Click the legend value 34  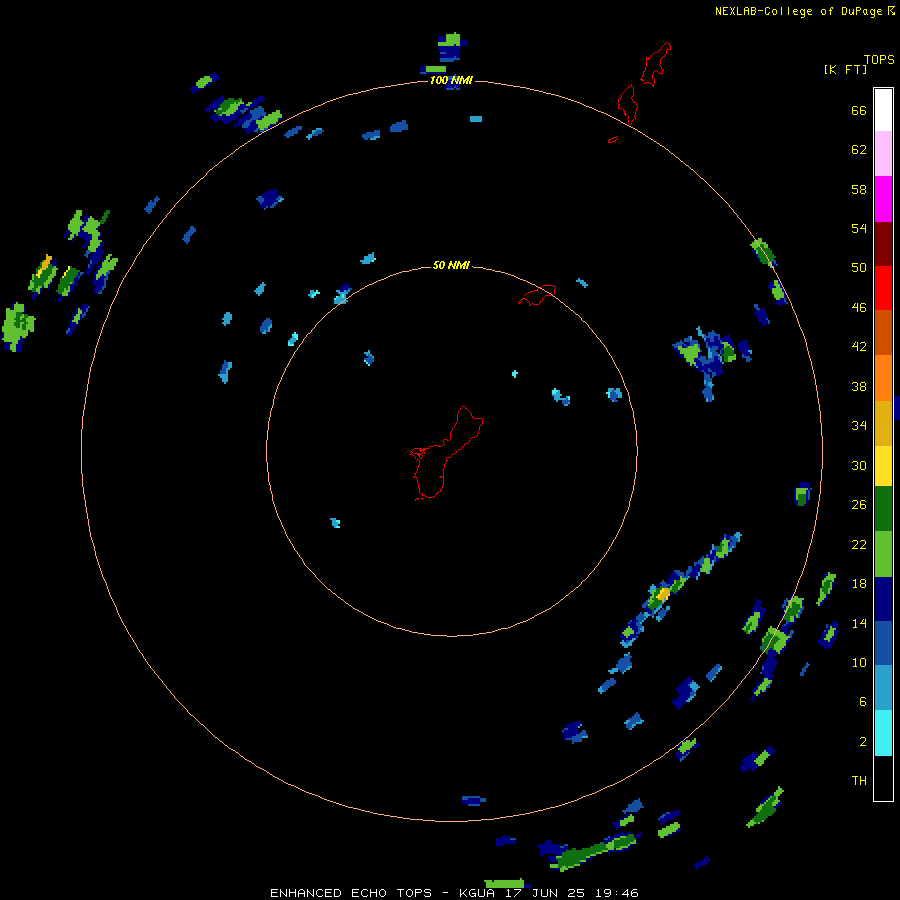[x=859, y=425]
